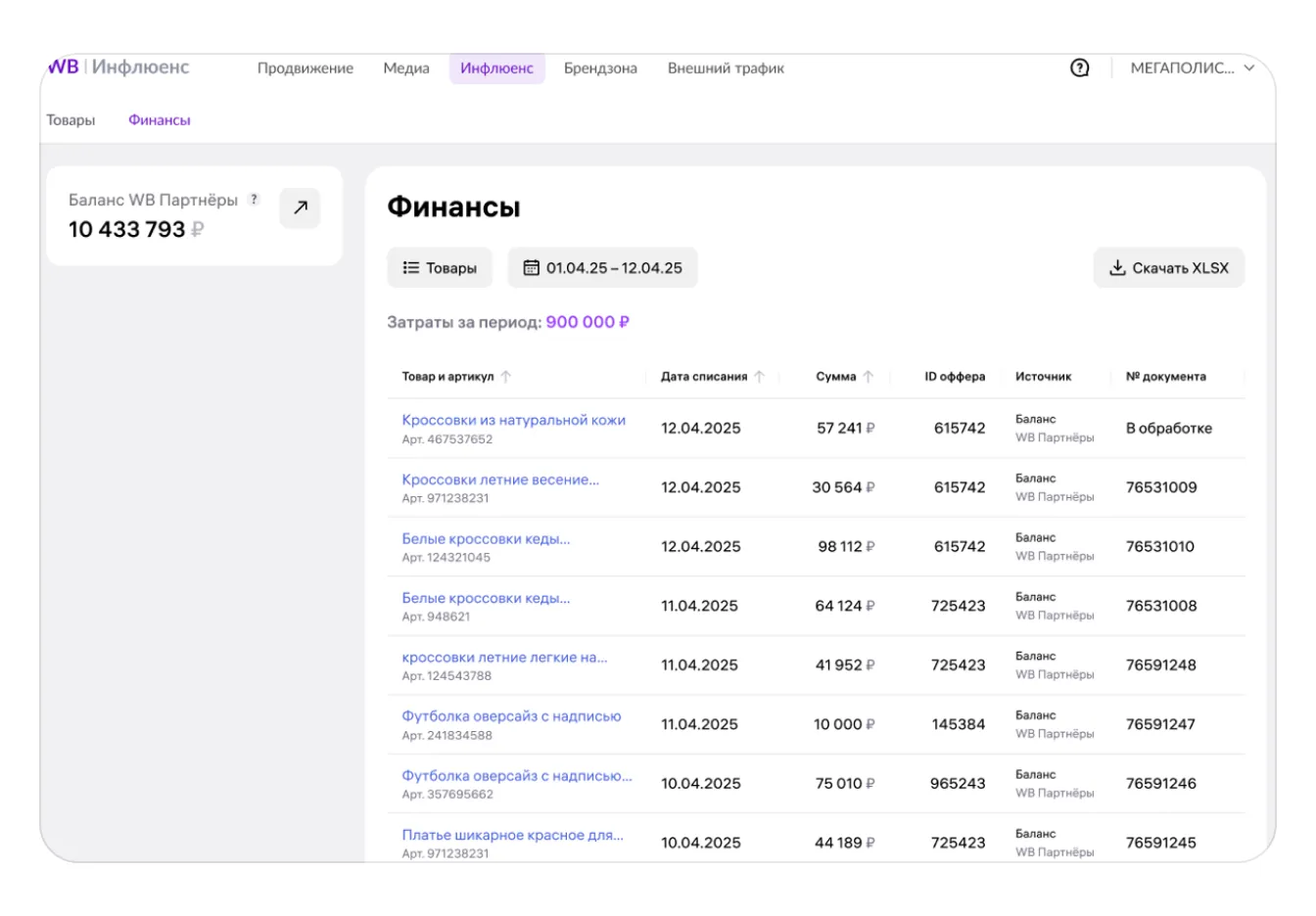This screenshot has height=916, width=1316.
Task: Click the Затраты за период 900 000 ₽ value
Action: coord(587,322)
